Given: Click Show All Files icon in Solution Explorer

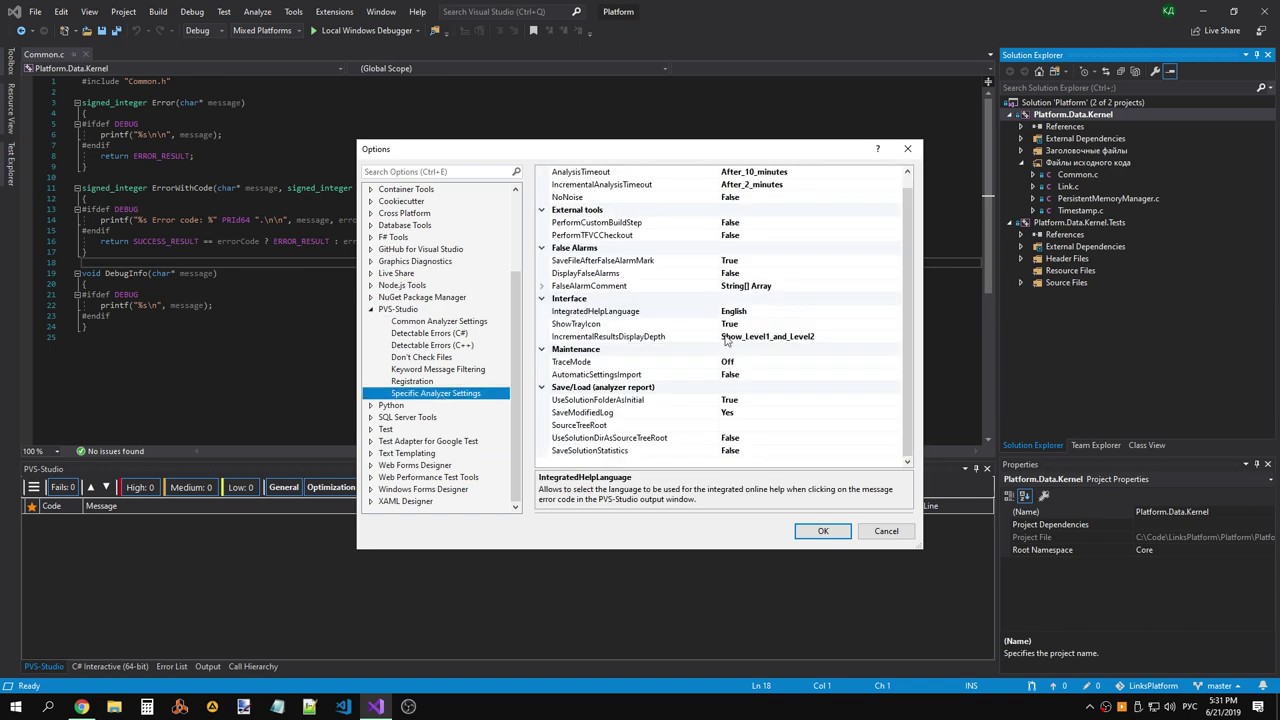Looking at the screenshot, I should point(1135,71).
